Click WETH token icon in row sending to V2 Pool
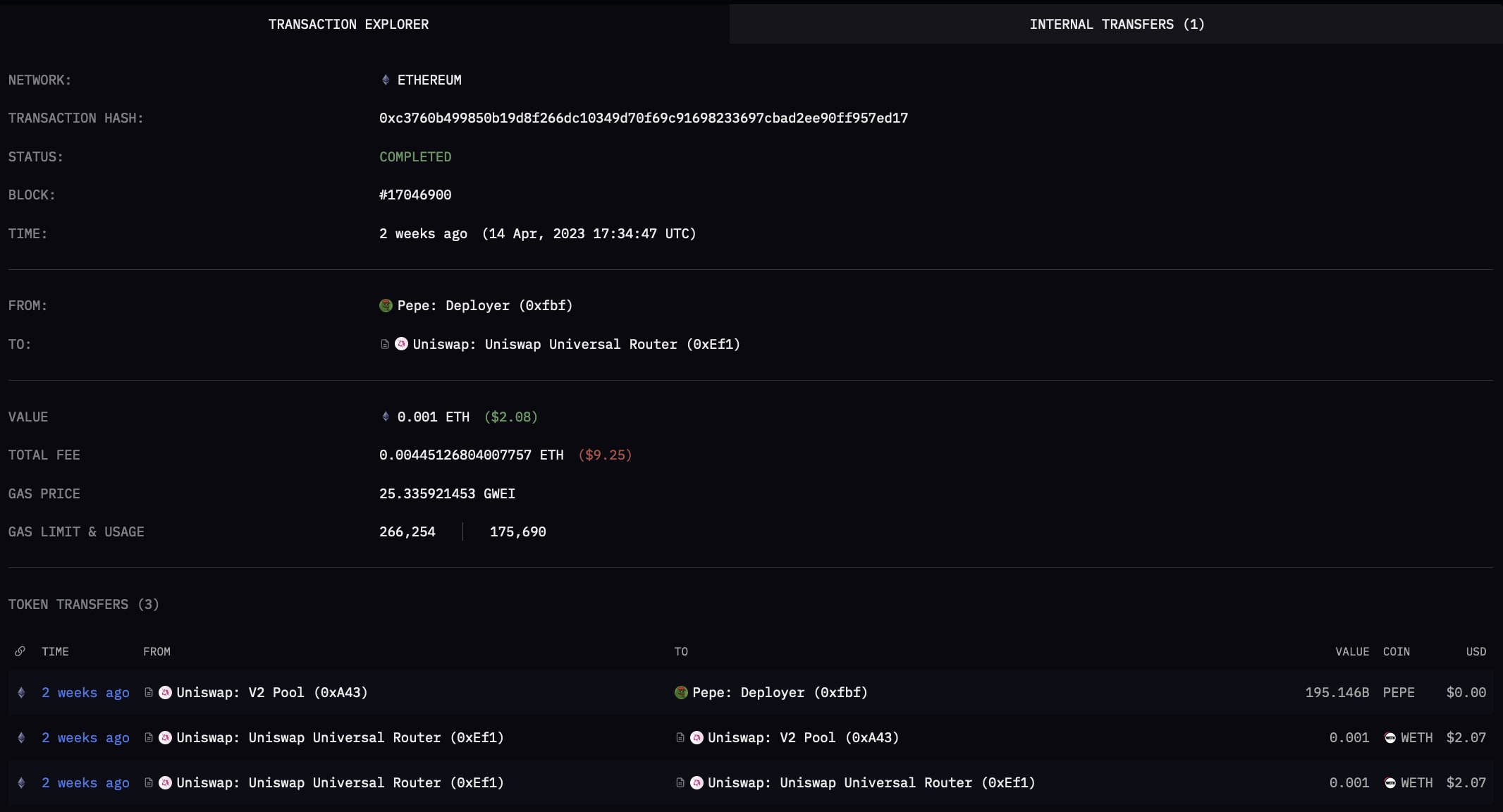Viewport: 1503px width, 812px height. point(1390,737)
